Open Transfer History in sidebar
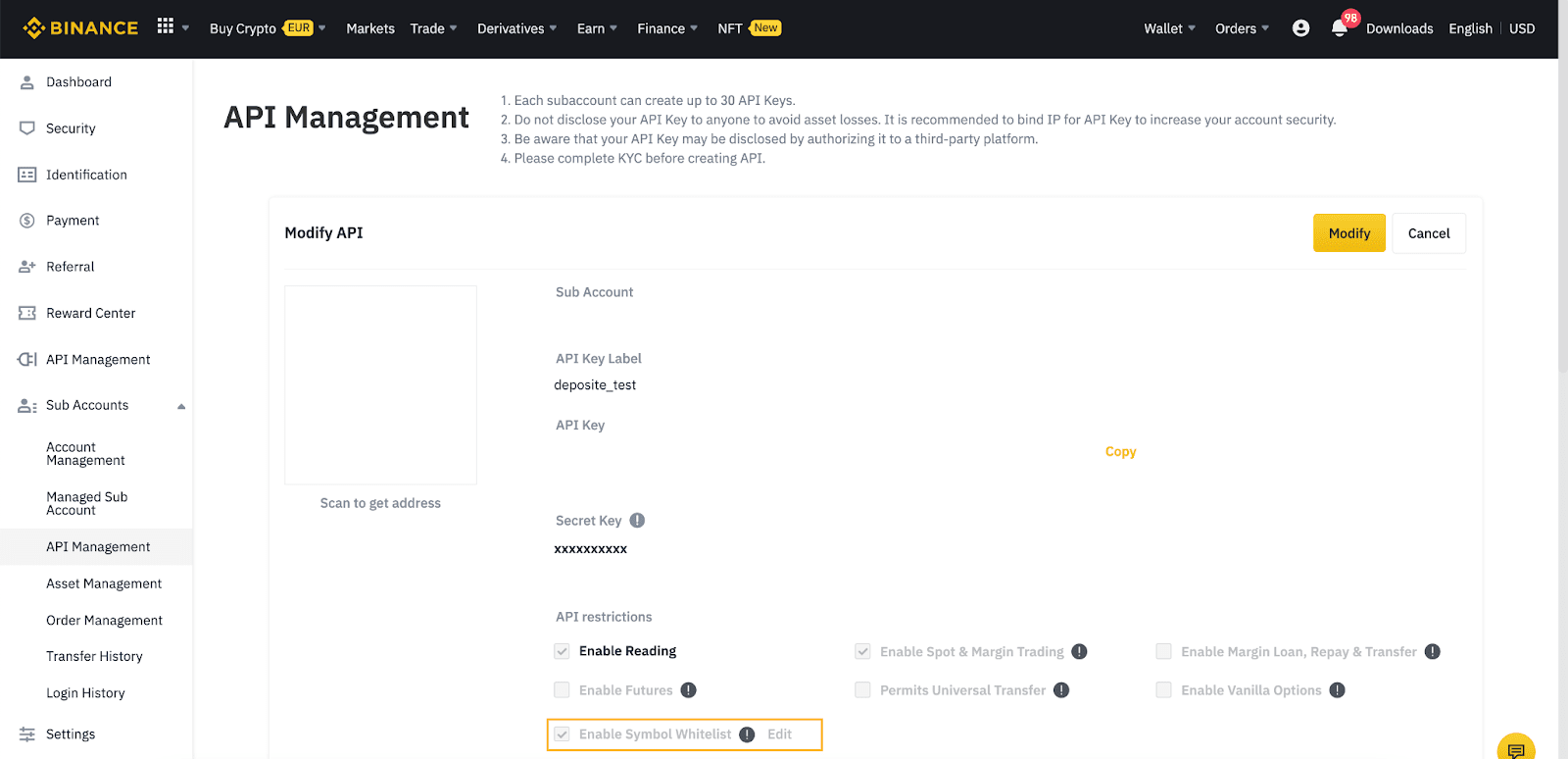 pyautogui.click(x=94, y=657)
